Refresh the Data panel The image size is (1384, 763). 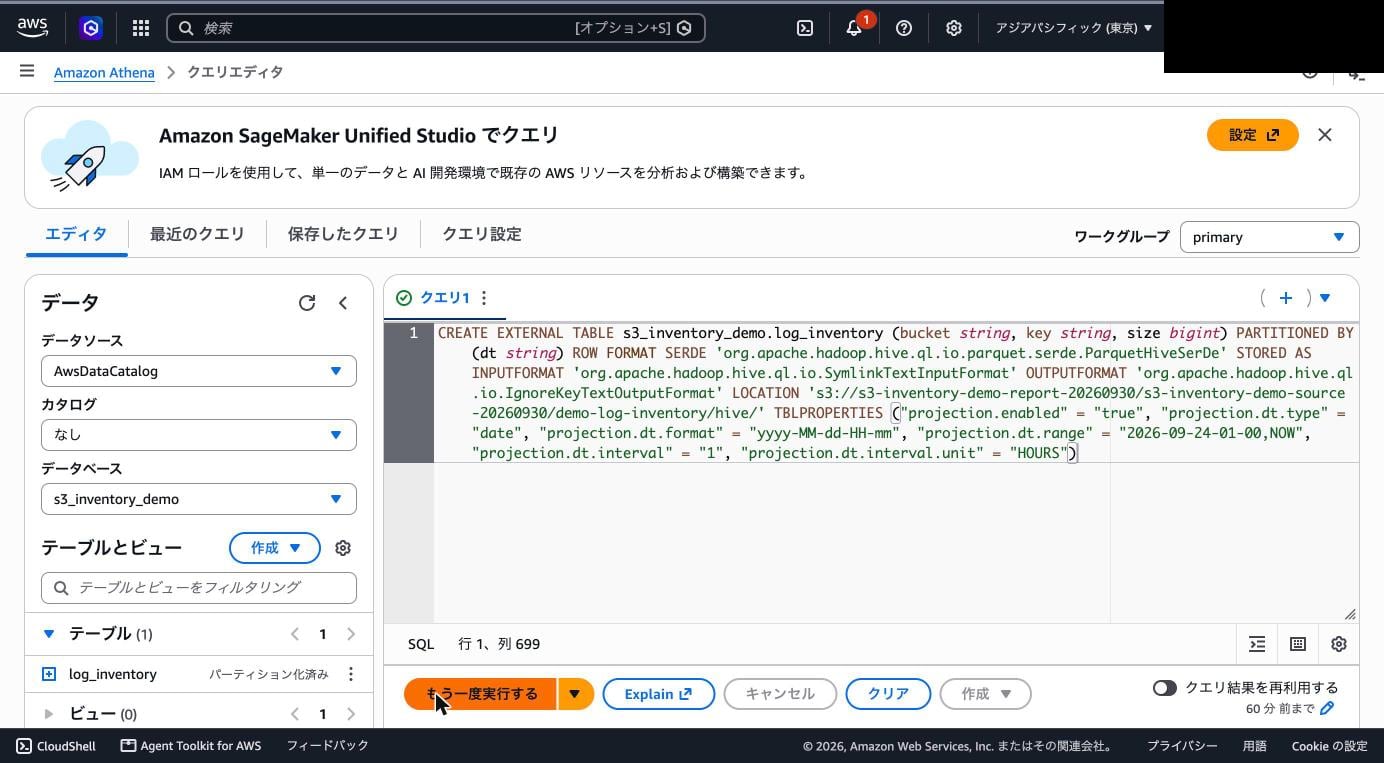(307, 303)
